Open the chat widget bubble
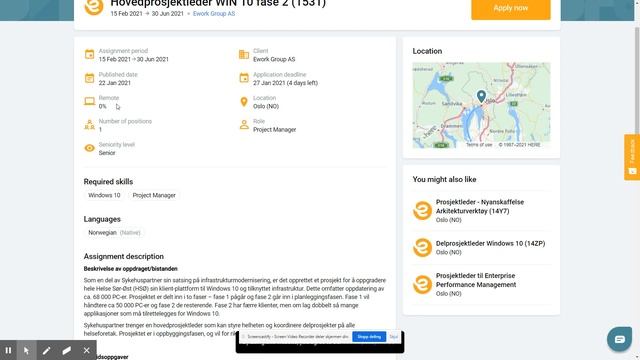640x360 pixels. point(619,339)
